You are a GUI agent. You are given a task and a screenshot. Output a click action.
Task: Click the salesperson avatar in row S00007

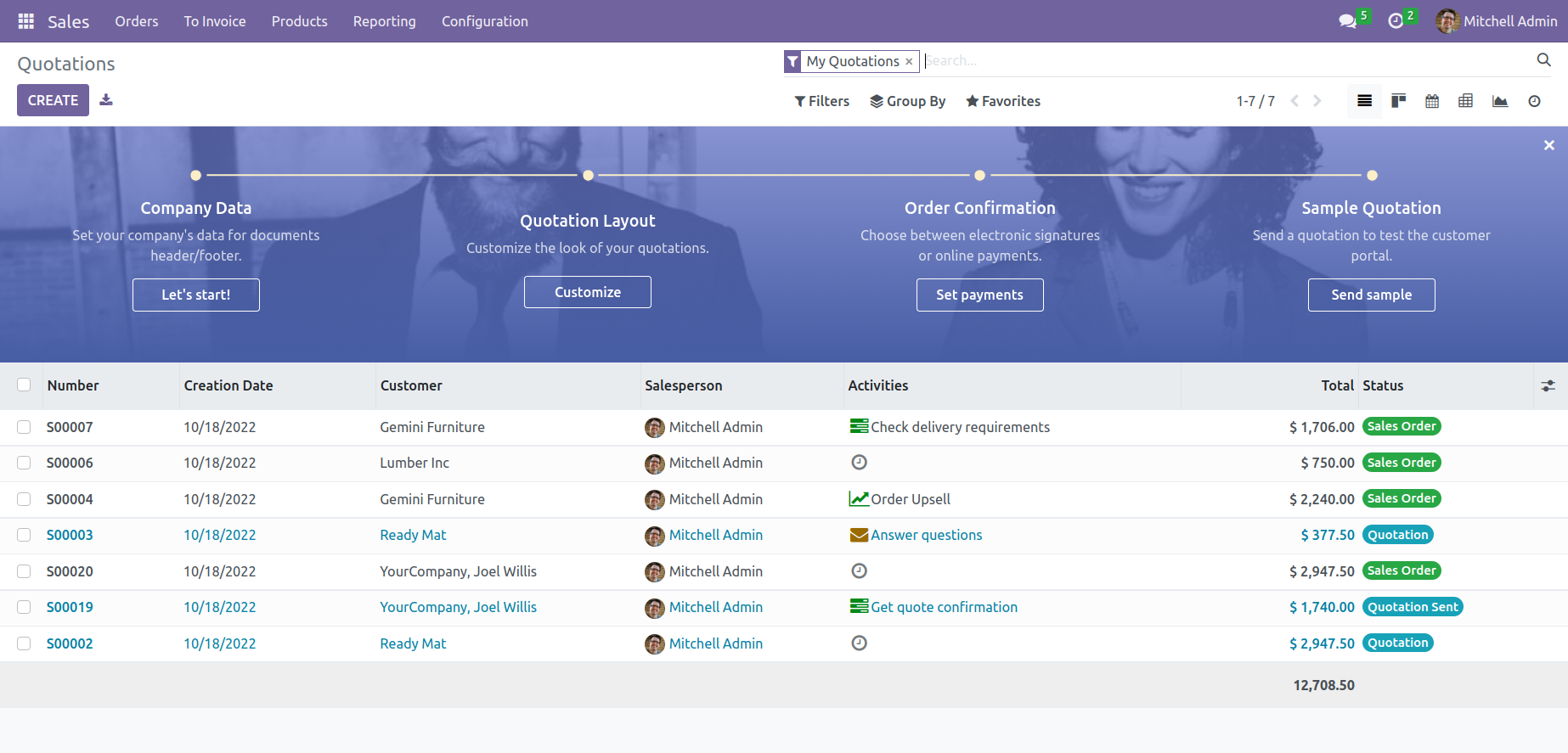[655, 427]
